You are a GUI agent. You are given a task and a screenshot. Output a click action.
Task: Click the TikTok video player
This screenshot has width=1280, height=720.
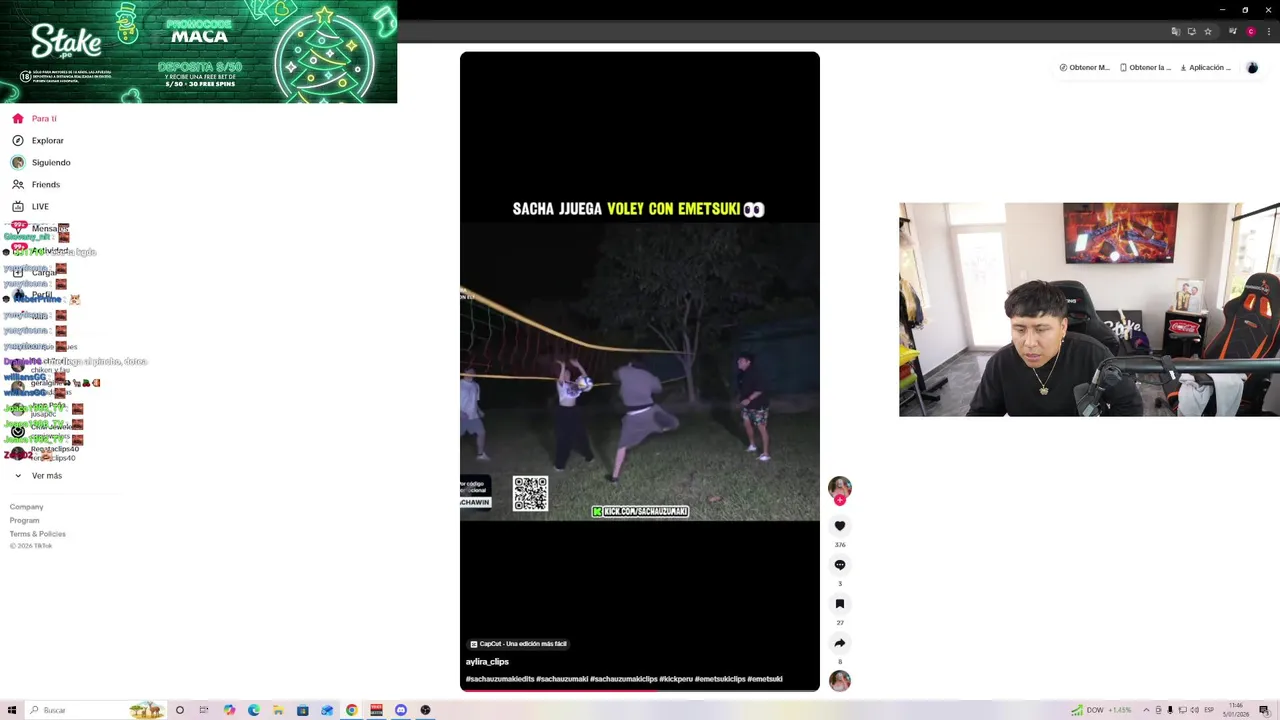coord(640,371)
